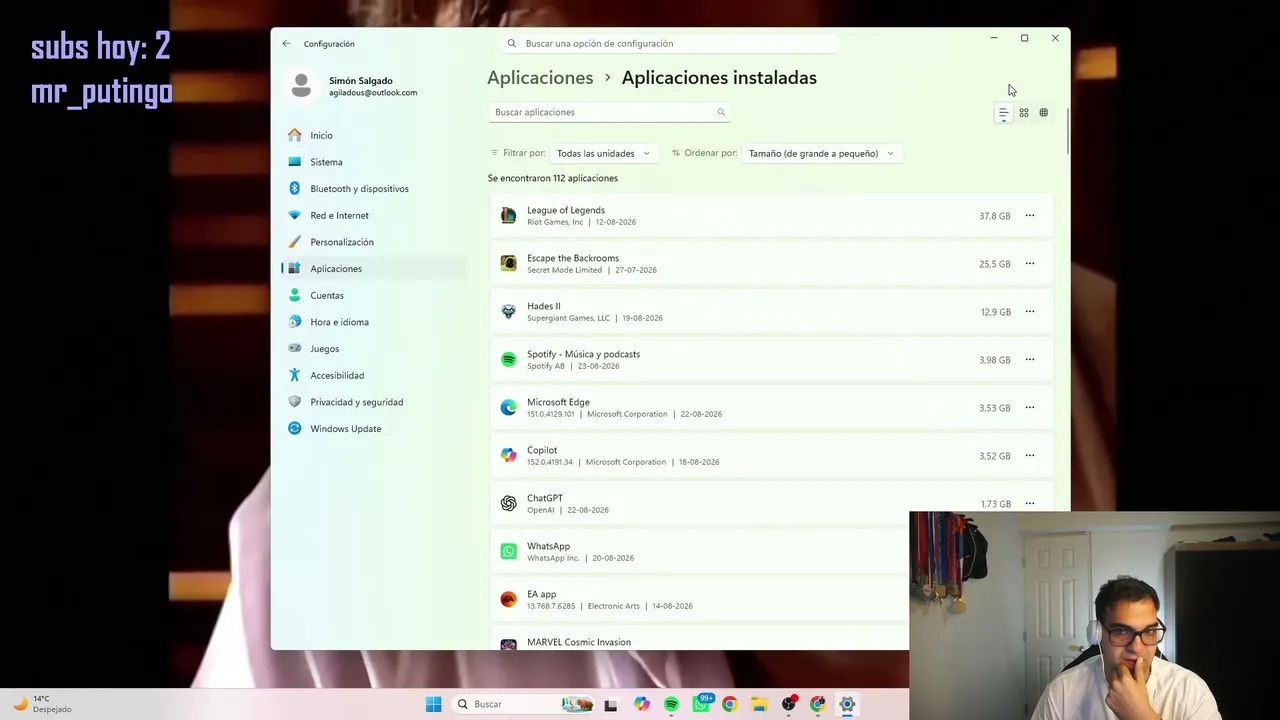Click the Hades II app icon
1280x720 pixels.
click(x=509, y=312)
